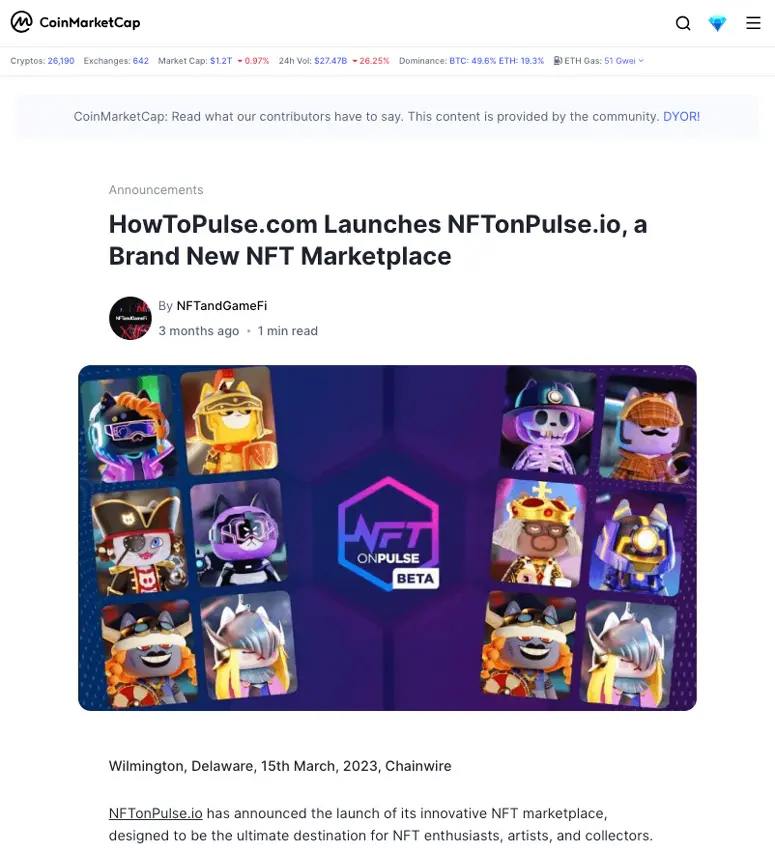The image size is (775, 852).
Task: Follow the DYOR! link
Action: point(682,116)
